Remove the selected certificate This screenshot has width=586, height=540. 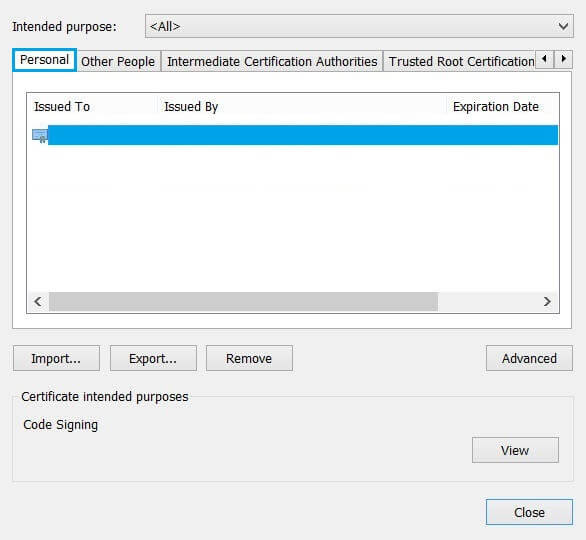coord(249,358)
